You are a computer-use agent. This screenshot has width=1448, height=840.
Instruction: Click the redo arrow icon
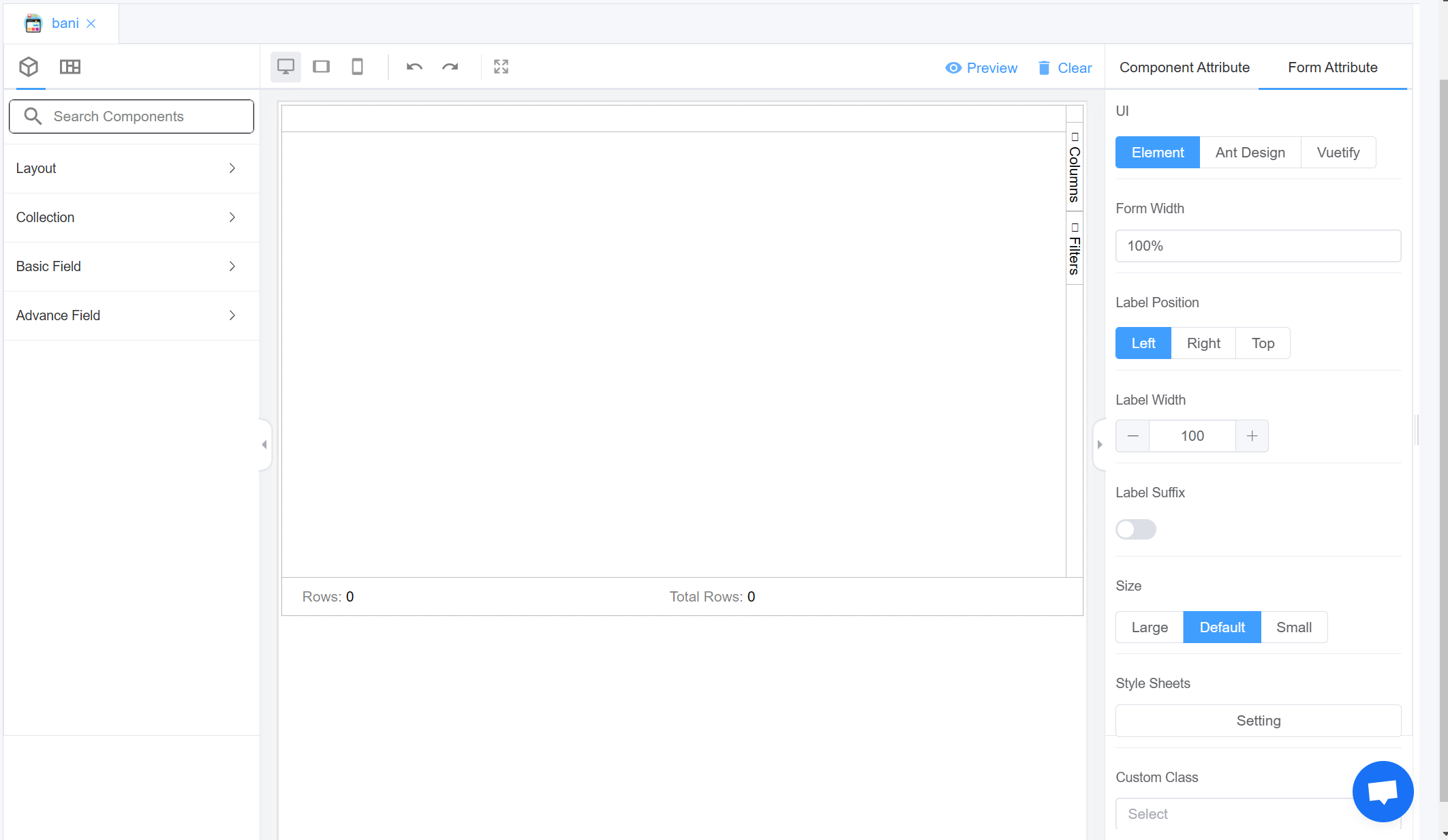[450, 67]
